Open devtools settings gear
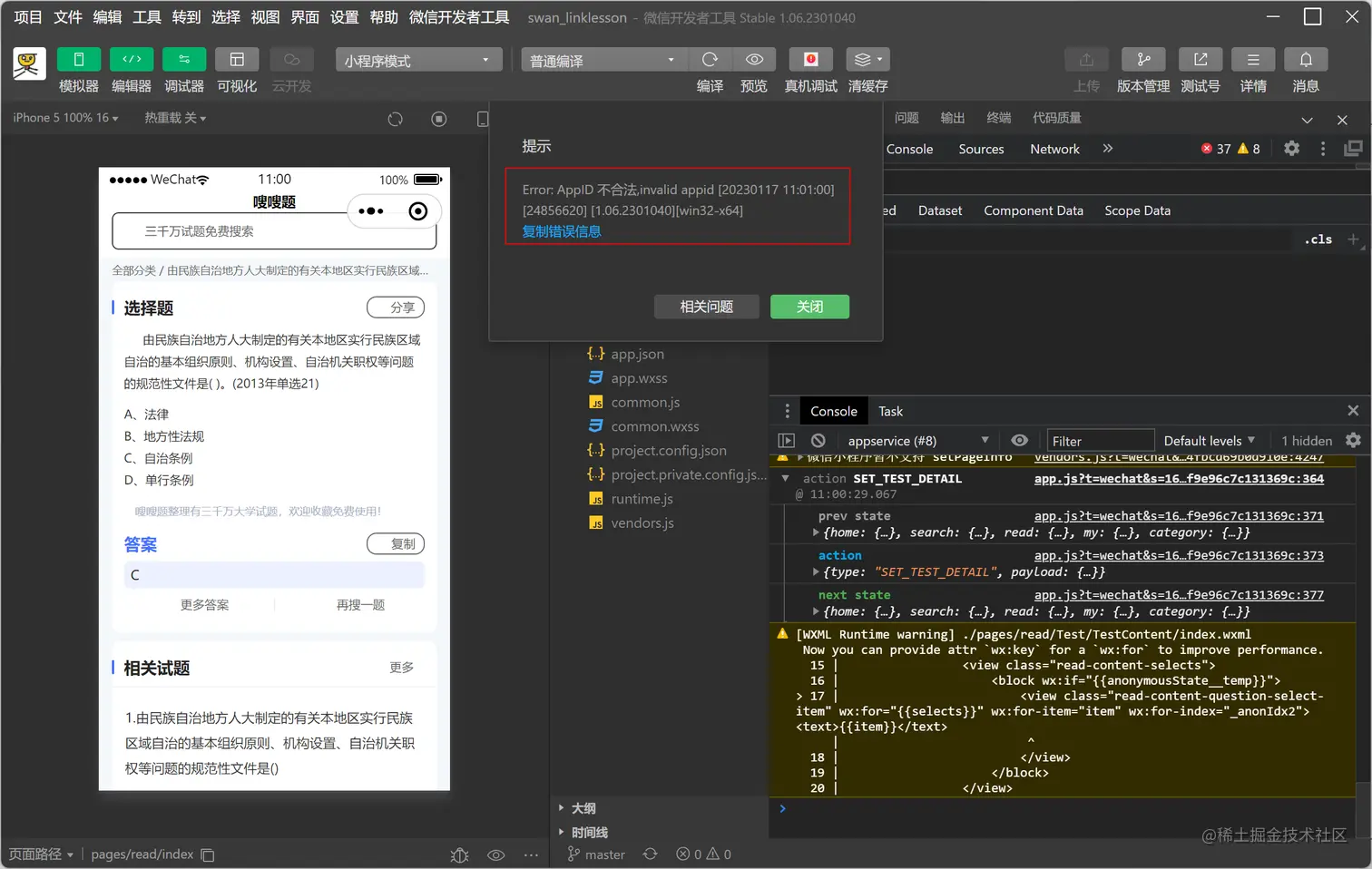The height and width of the screenshot is (869, 1372). click(x=1291, y=148)
